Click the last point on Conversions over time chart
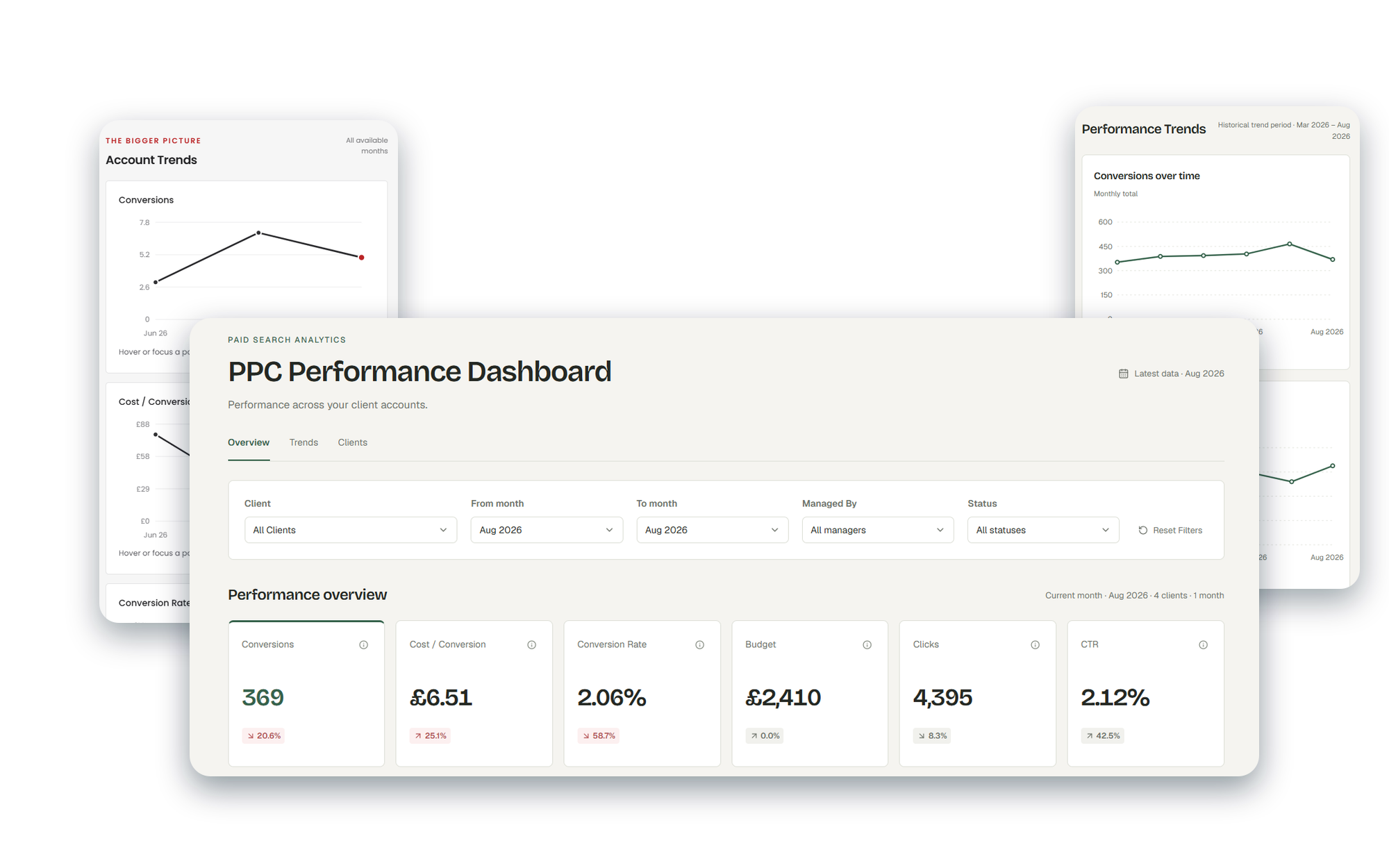Screen dimensions: 1389x868 1333,260
